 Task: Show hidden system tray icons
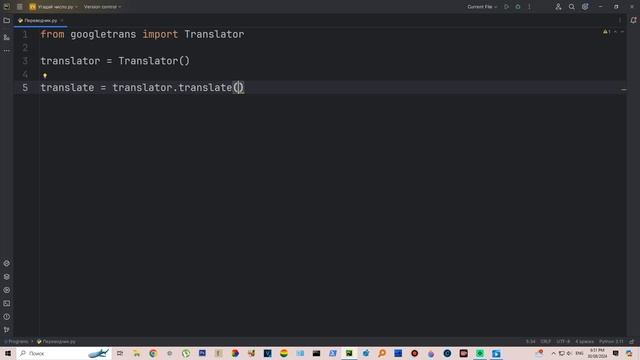tap(553, 353)
